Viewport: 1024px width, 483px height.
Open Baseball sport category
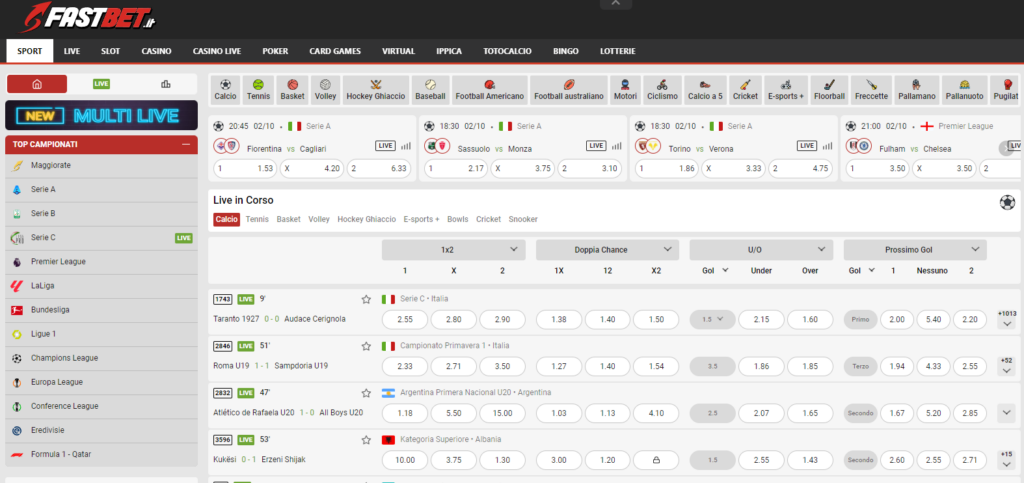pos(430,90)
